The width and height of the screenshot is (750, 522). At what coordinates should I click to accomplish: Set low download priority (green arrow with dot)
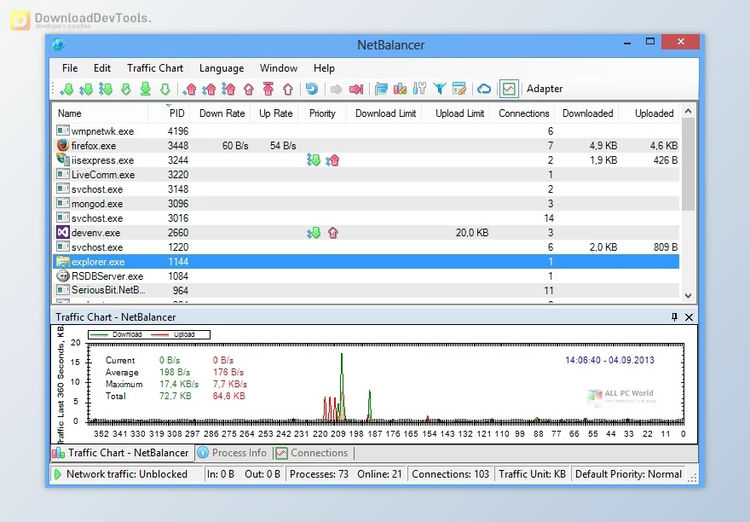click(x=66, y=89)
